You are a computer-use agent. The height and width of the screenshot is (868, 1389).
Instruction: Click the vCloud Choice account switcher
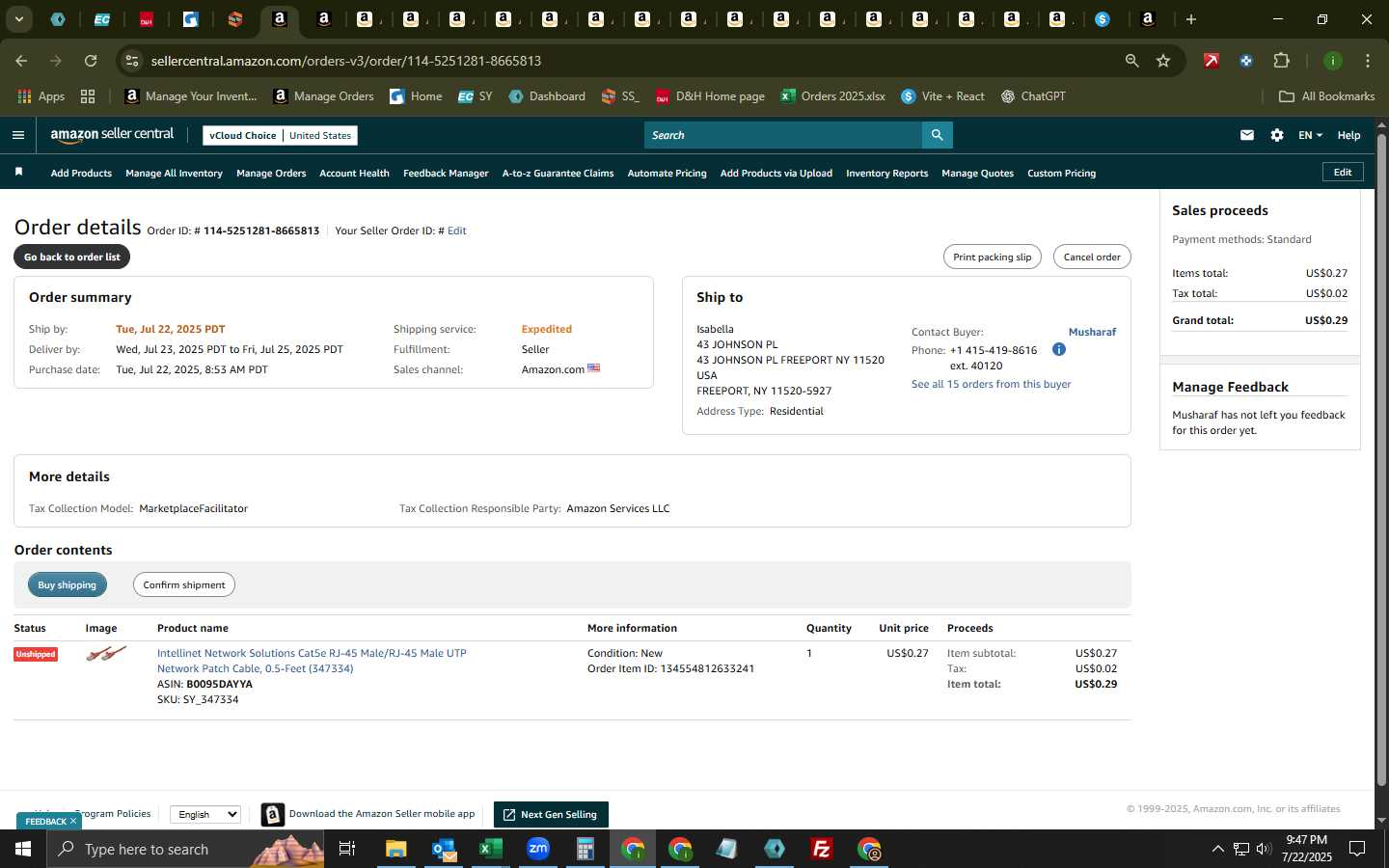280,135
